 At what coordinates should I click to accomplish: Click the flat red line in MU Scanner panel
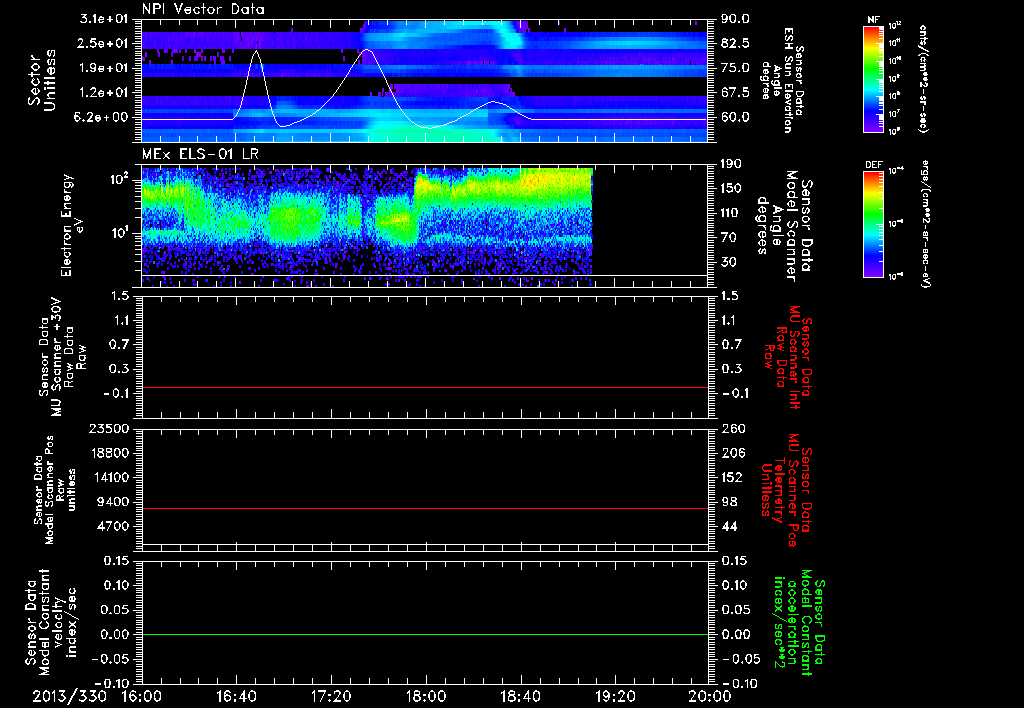tap(424, 387)
